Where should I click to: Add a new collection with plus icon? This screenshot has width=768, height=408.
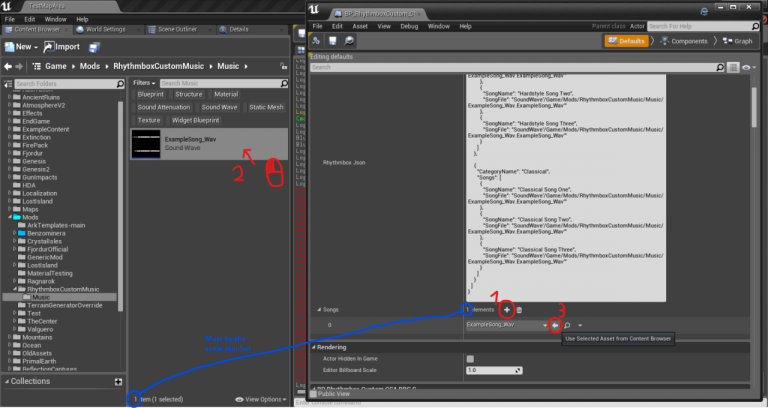tap(118, 382)
